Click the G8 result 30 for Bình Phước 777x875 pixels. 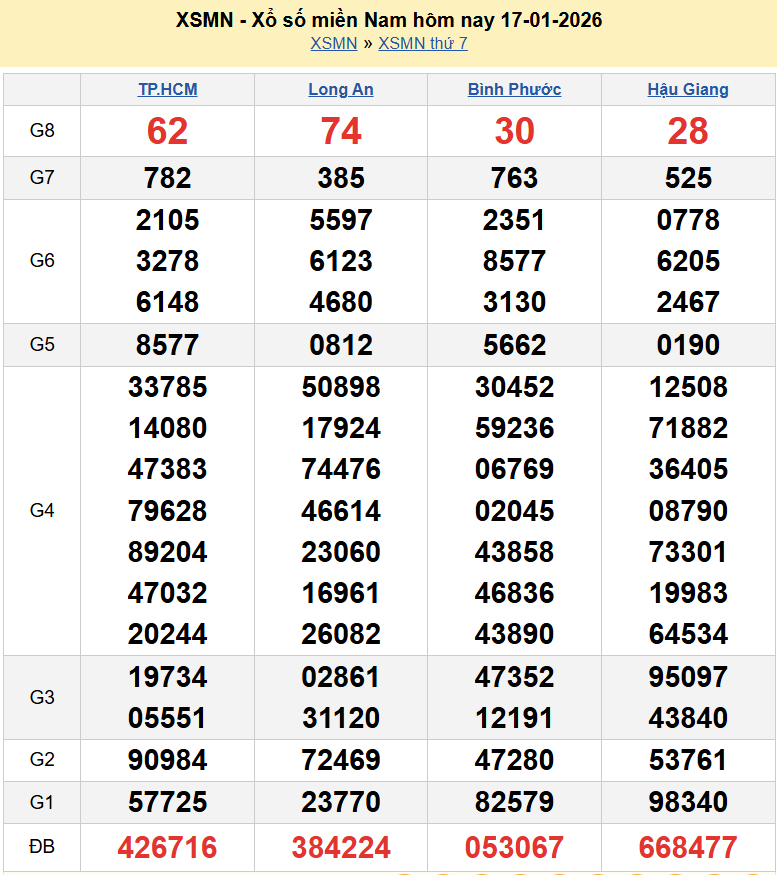pyautogui.click(x=514, y=131)
